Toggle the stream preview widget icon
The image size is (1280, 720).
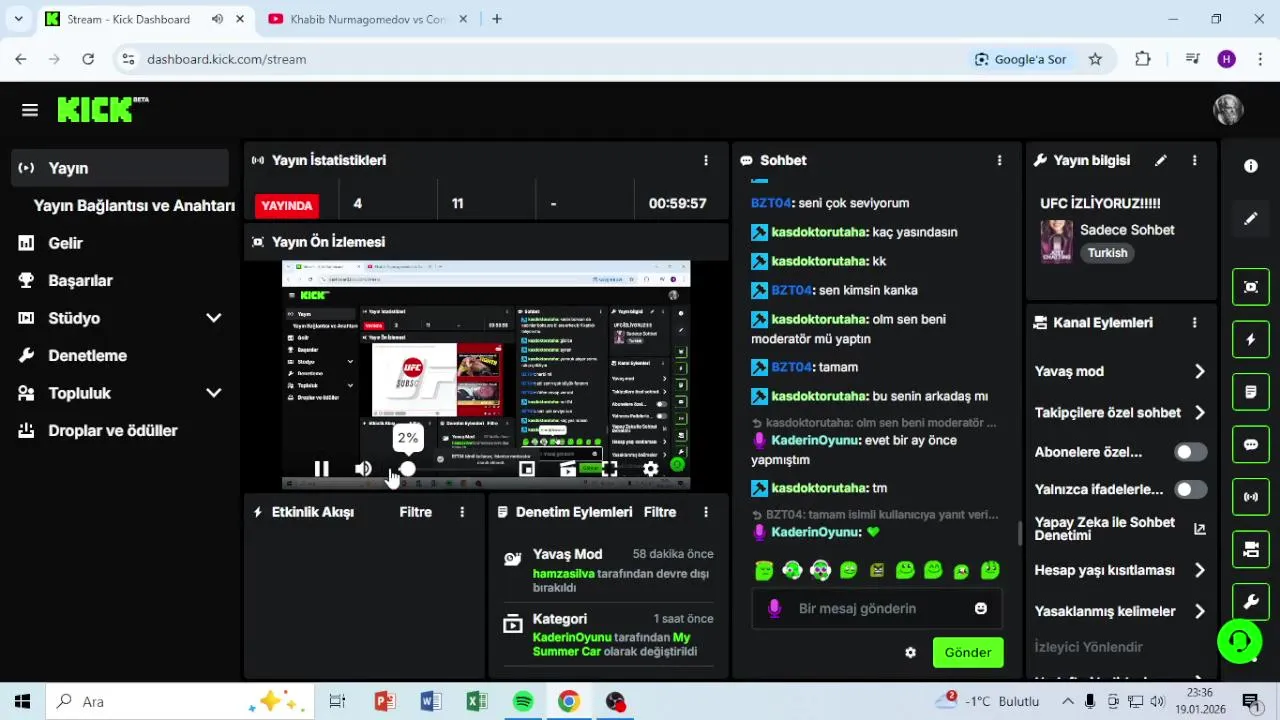pos(1251,287)
